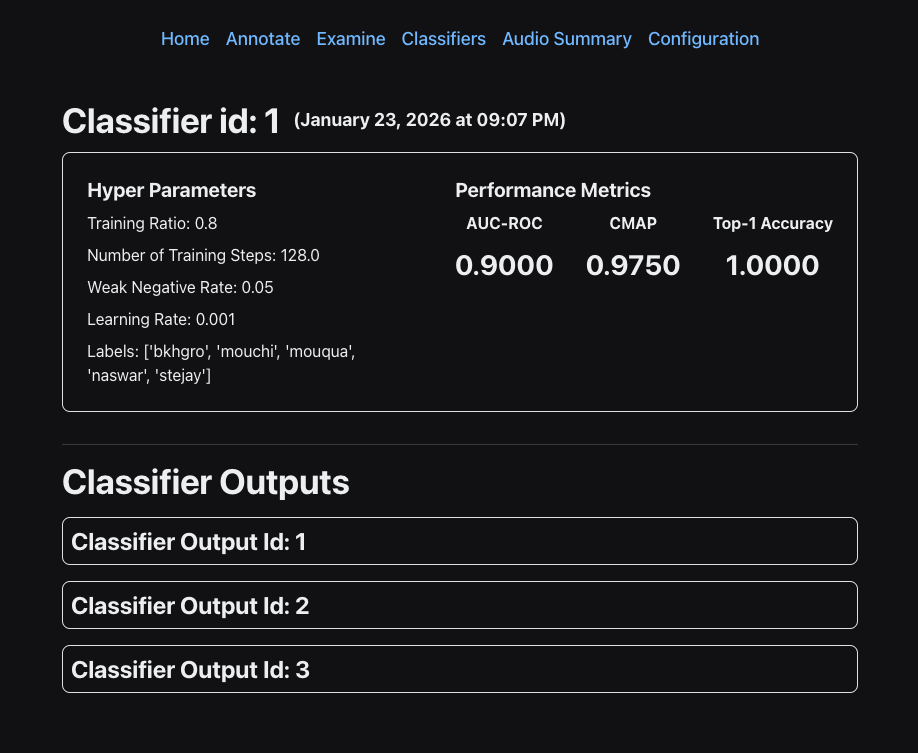
Task: Click the Top-1 Accuracy value 1.0000
Action: [772, 266]
